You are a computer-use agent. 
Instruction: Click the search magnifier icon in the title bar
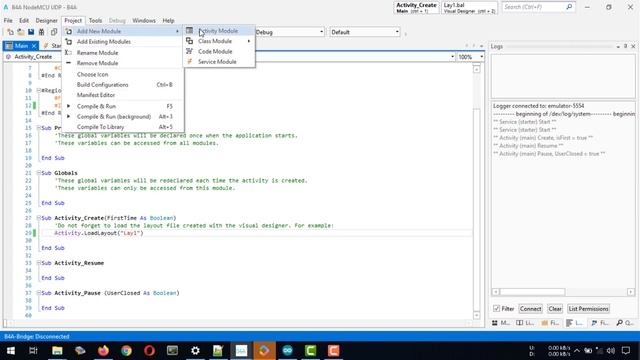569,7
